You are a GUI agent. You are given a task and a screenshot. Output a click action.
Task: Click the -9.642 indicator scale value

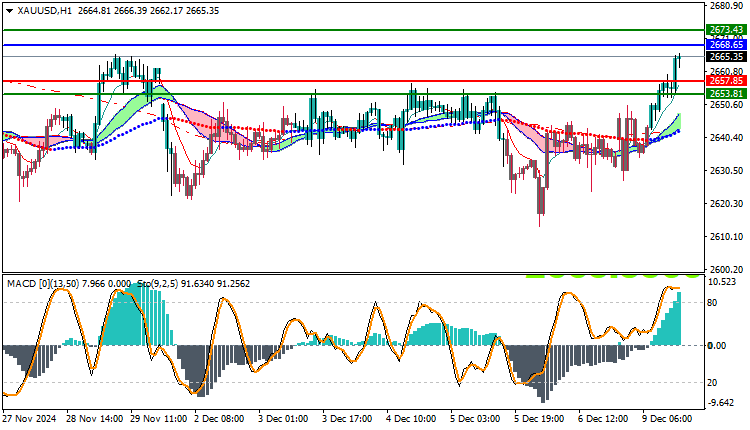722,403
